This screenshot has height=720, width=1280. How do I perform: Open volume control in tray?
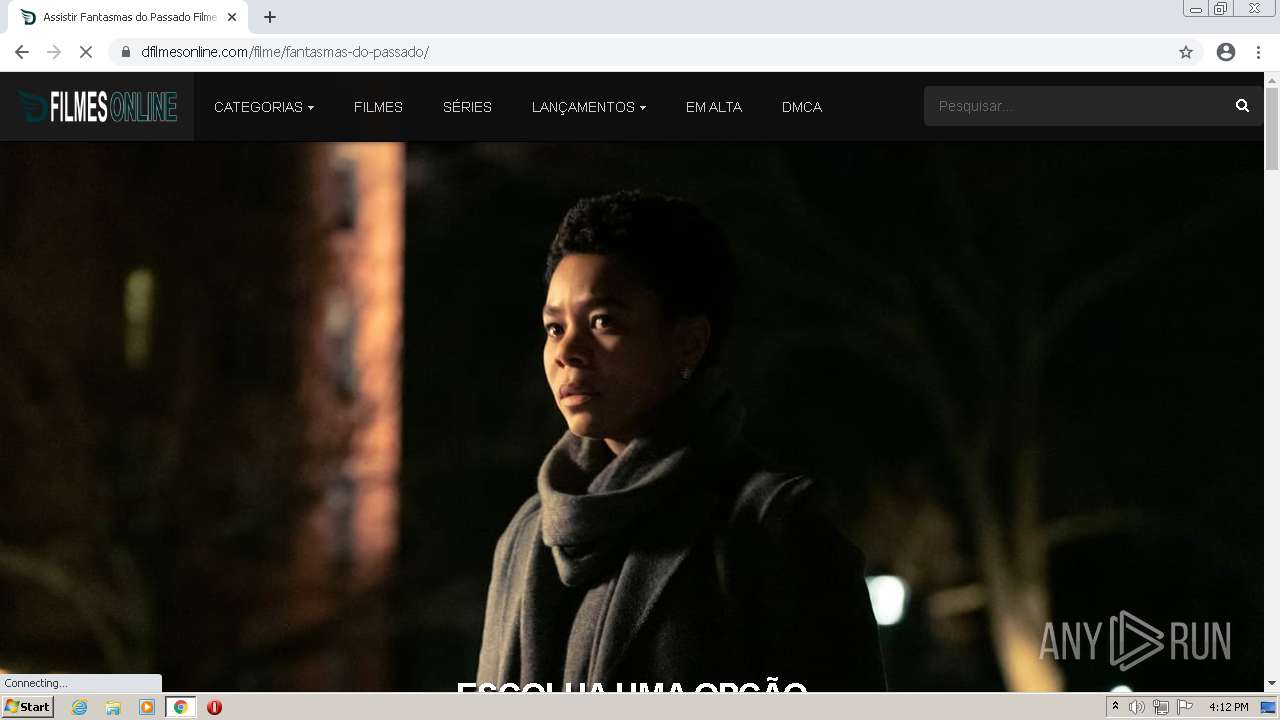coord(1137,707)
